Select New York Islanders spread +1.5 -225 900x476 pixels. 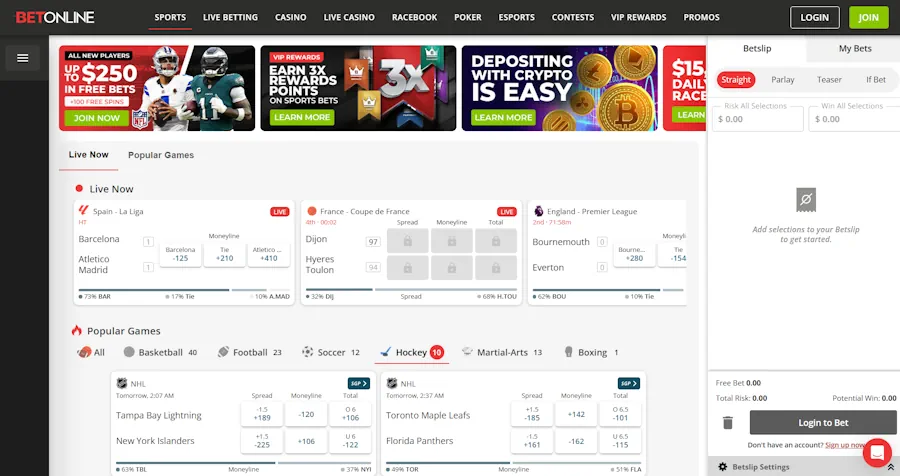pyautogui.click(x=262, y=441)
